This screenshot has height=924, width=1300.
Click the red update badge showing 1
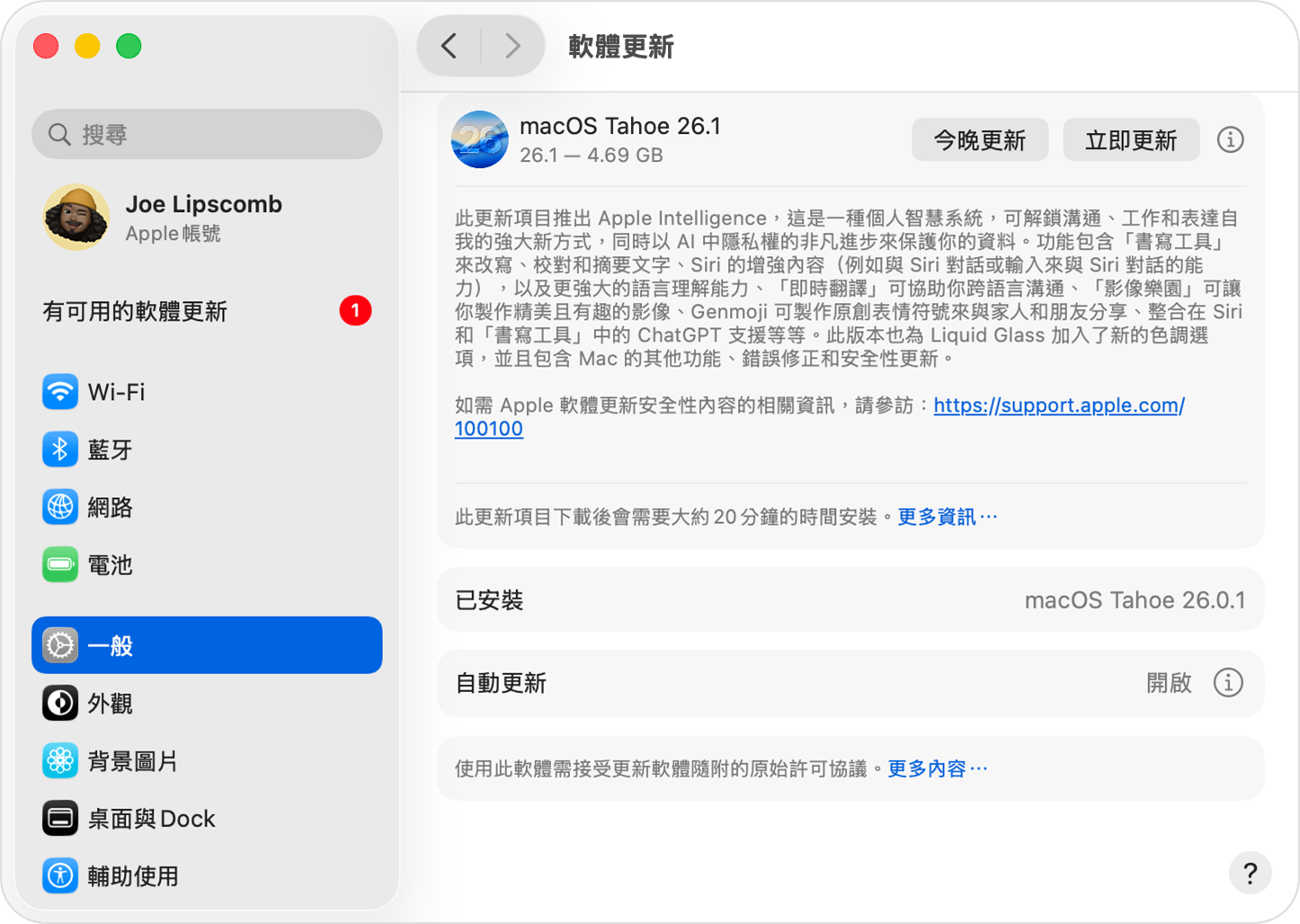point(355,311)
